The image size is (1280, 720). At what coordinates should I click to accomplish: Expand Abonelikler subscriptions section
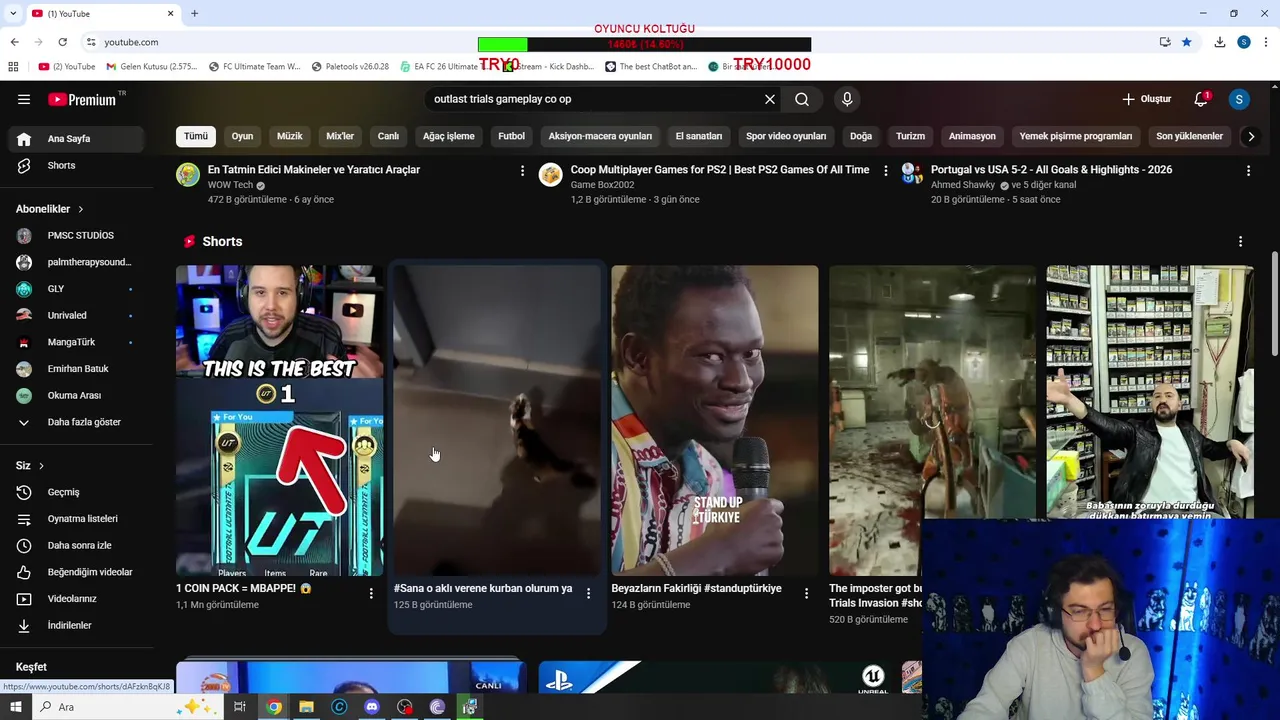50,209
